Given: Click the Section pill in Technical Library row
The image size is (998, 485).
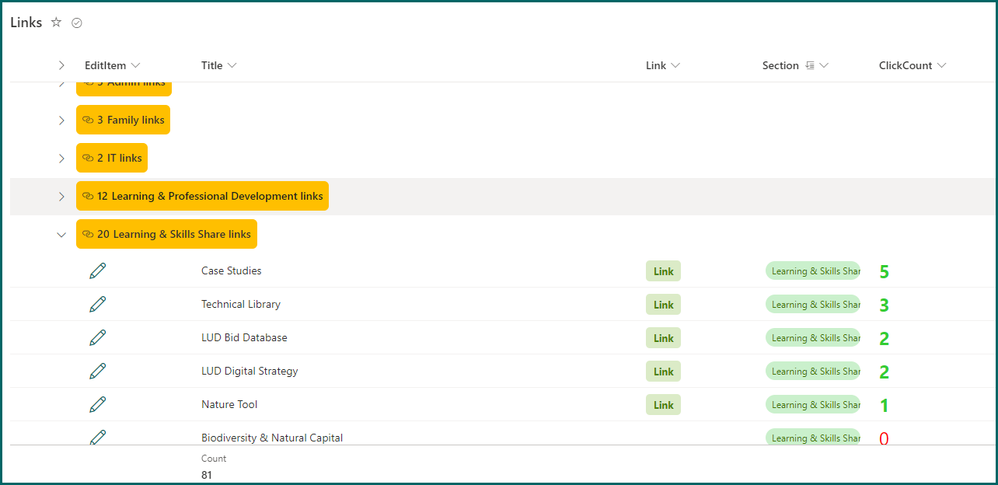Looking at the screenshot, I should click(x=813, y=305).
